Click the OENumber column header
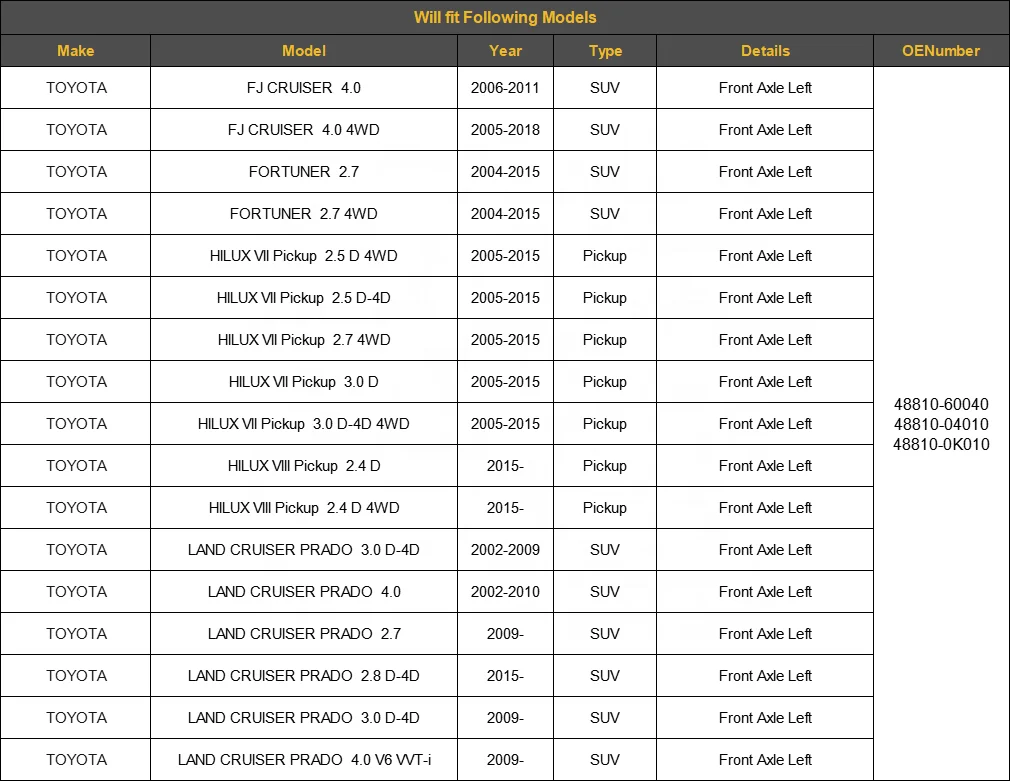 point(941,51)
